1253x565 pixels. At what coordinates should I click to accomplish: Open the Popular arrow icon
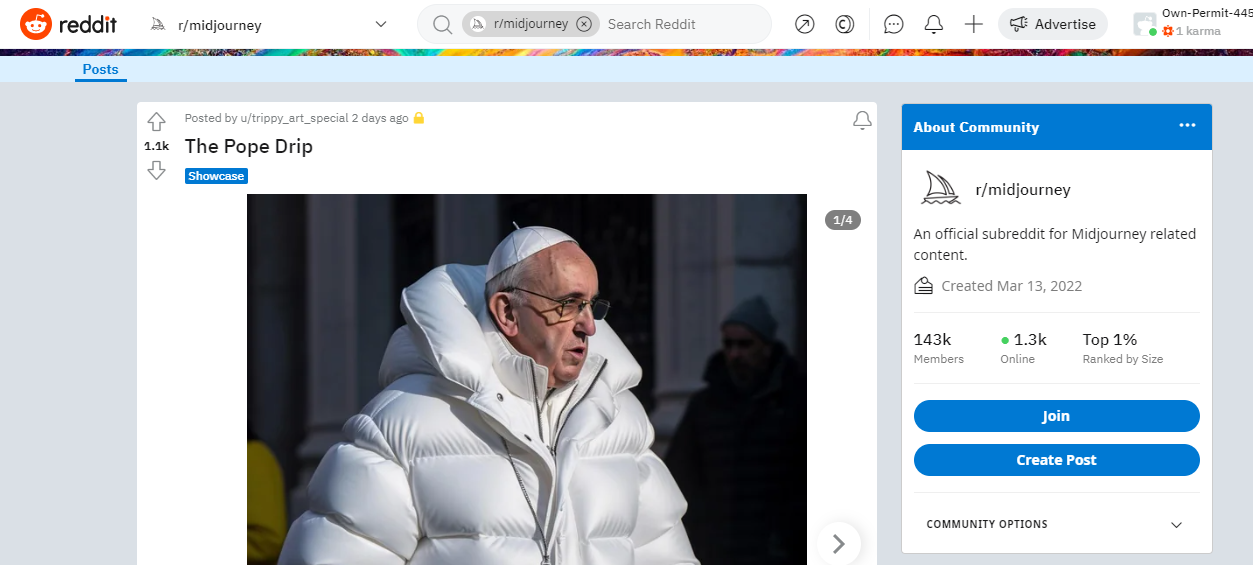click(804, 24)
